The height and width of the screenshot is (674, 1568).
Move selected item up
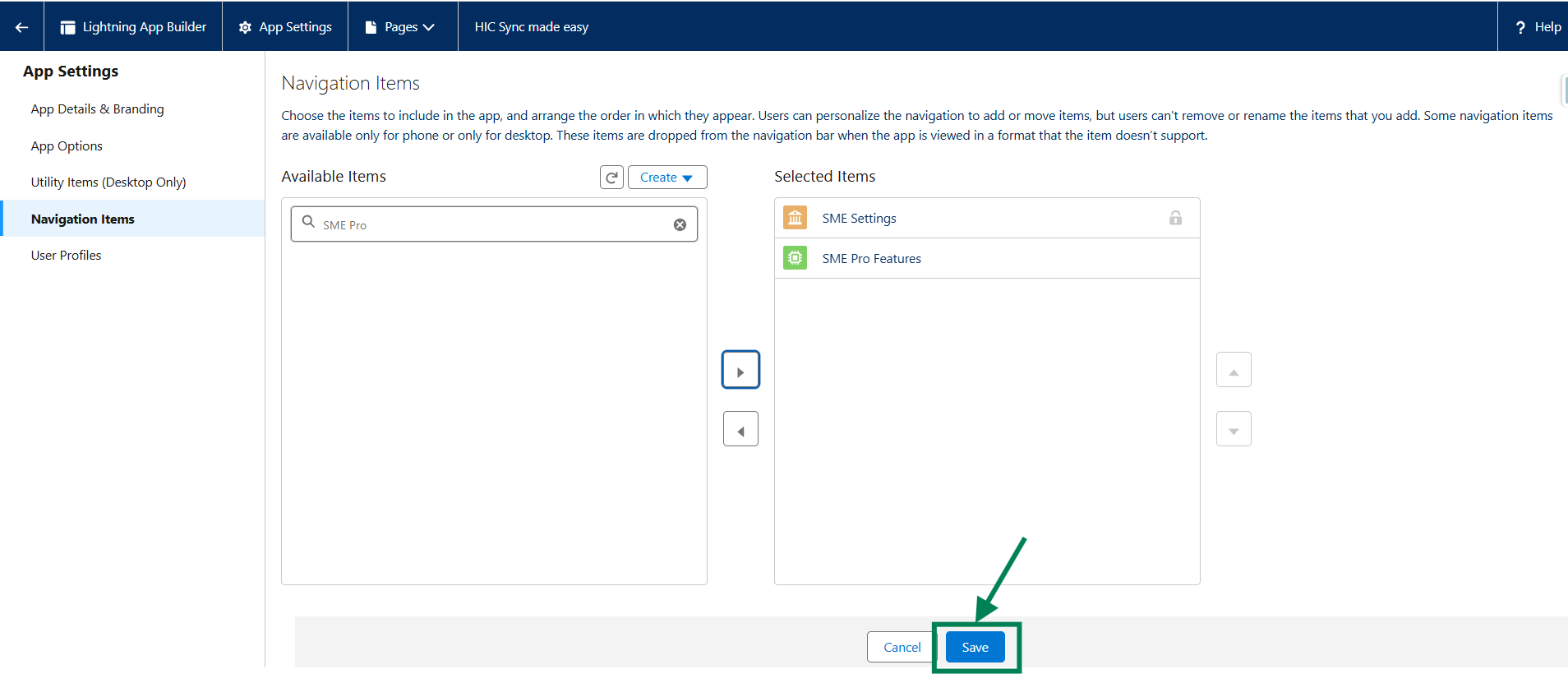[1234, 370]
